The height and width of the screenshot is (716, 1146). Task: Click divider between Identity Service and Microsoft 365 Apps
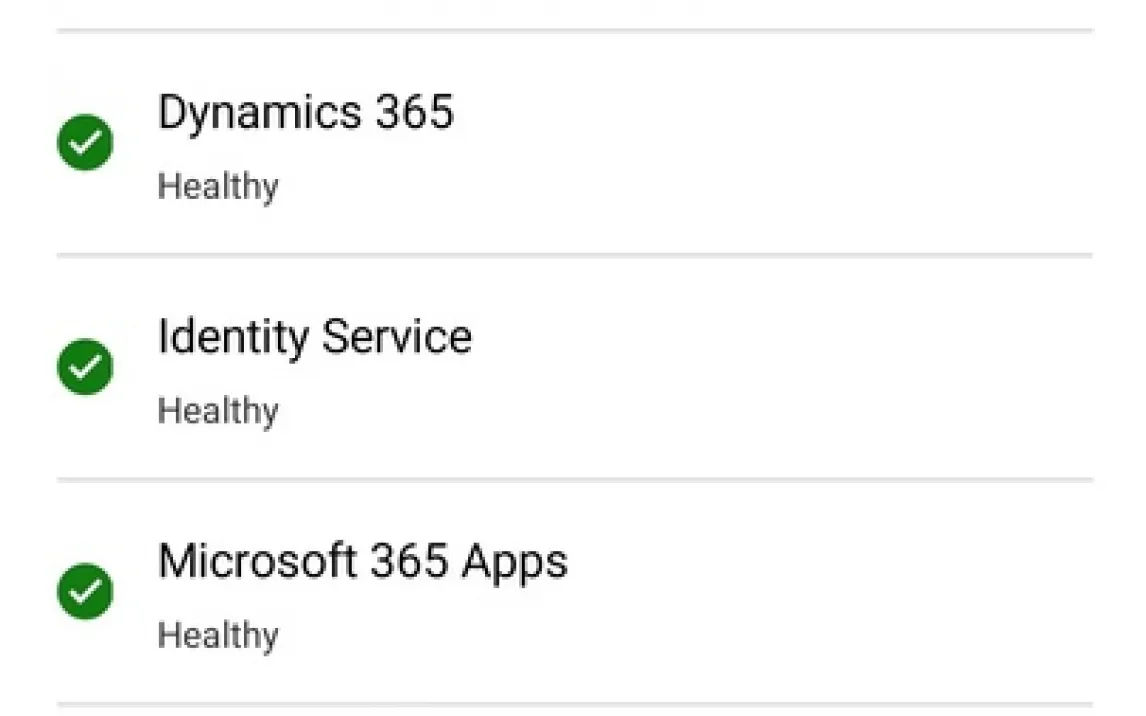pyautogui.click(x=574, y=480)
